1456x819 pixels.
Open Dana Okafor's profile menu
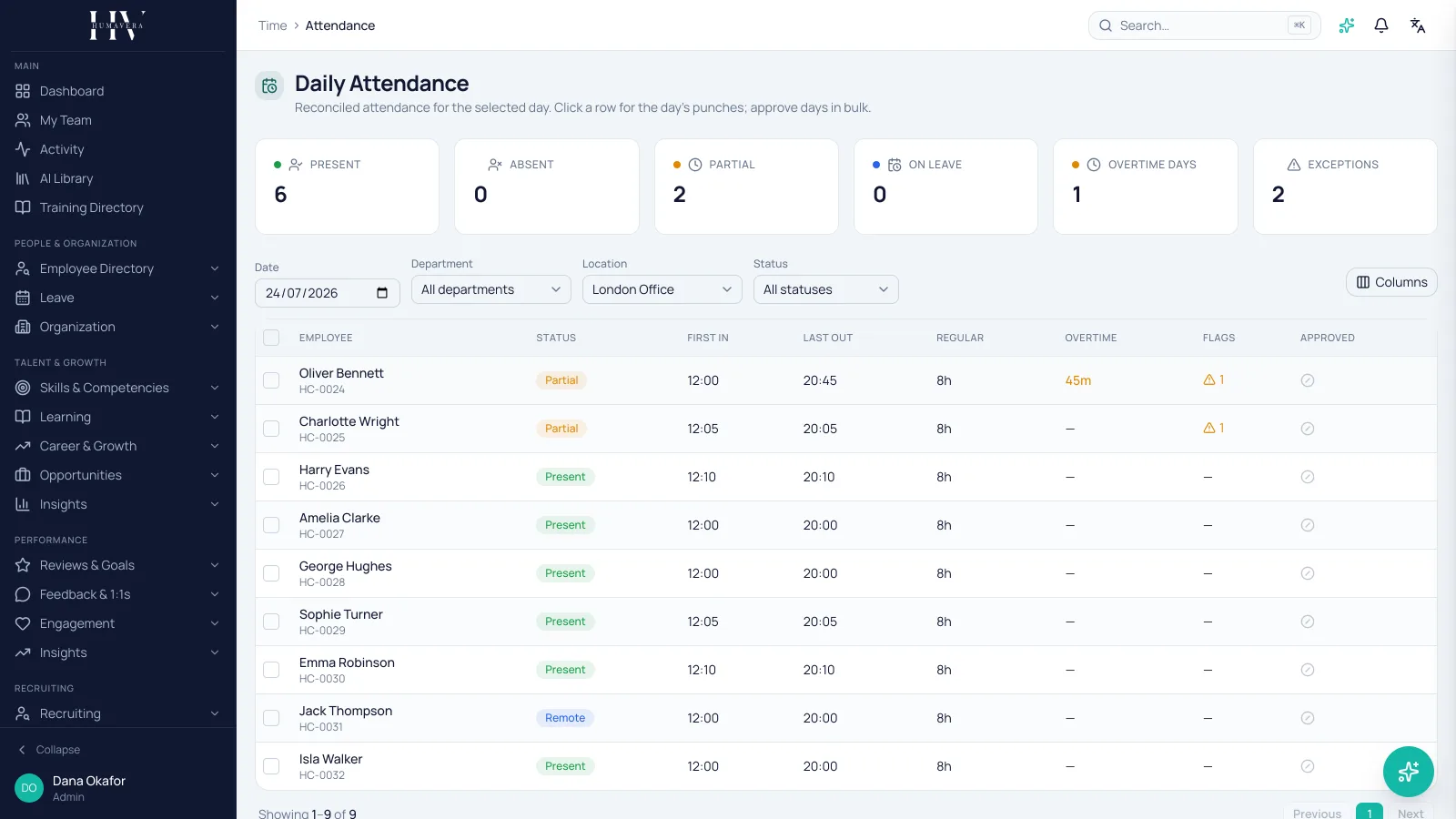click(118, 788)
